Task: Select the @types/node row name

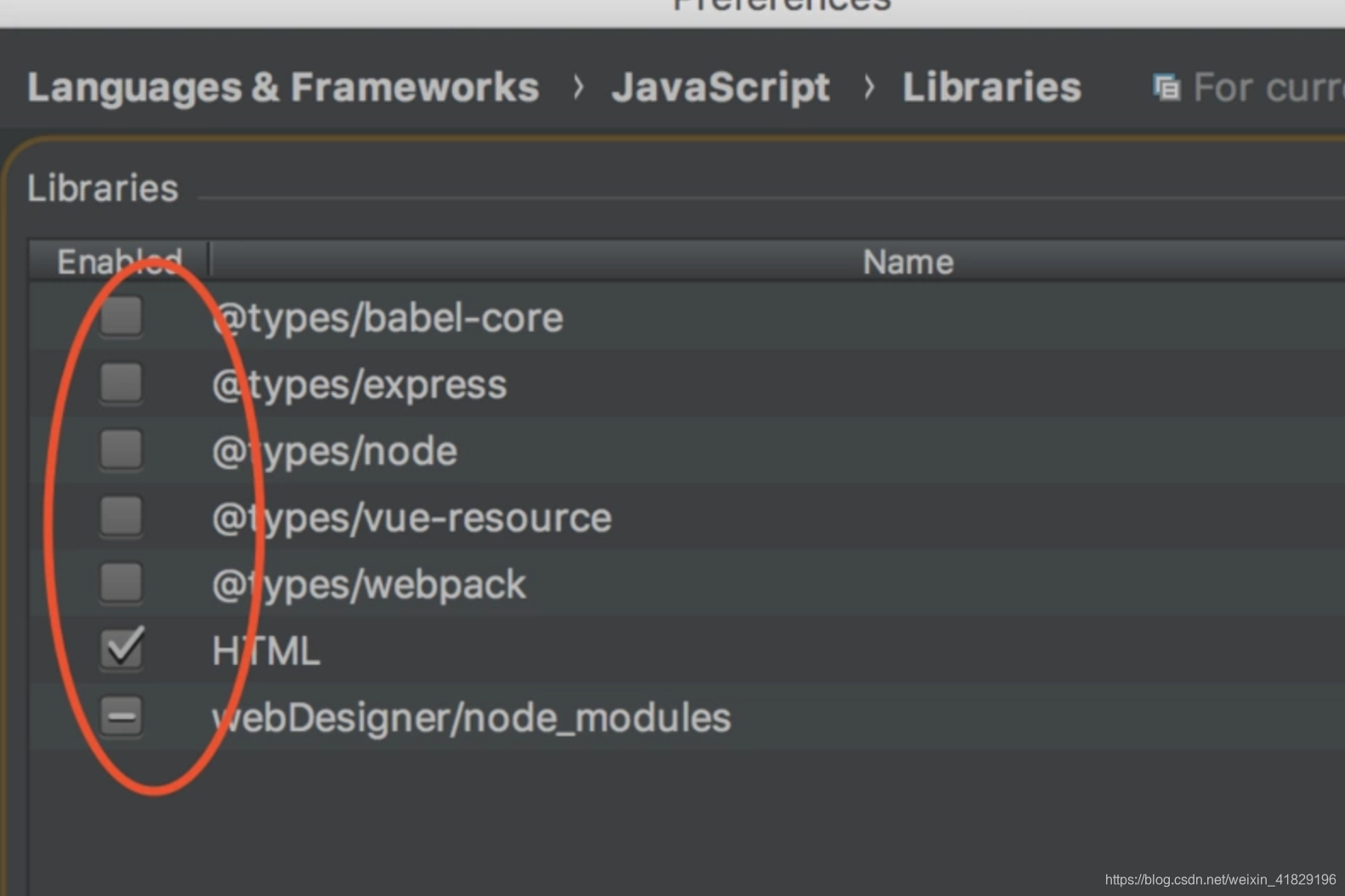Action: [334, 451]
